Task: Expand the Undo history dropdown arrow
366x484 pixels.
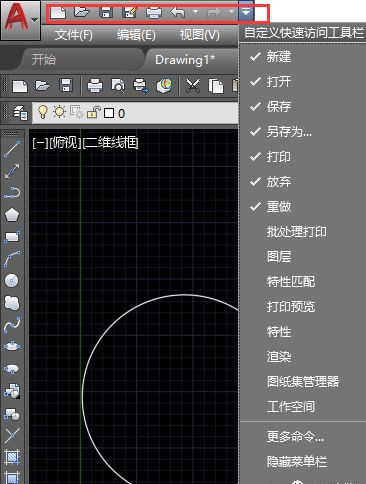Action: pos(196,12)
